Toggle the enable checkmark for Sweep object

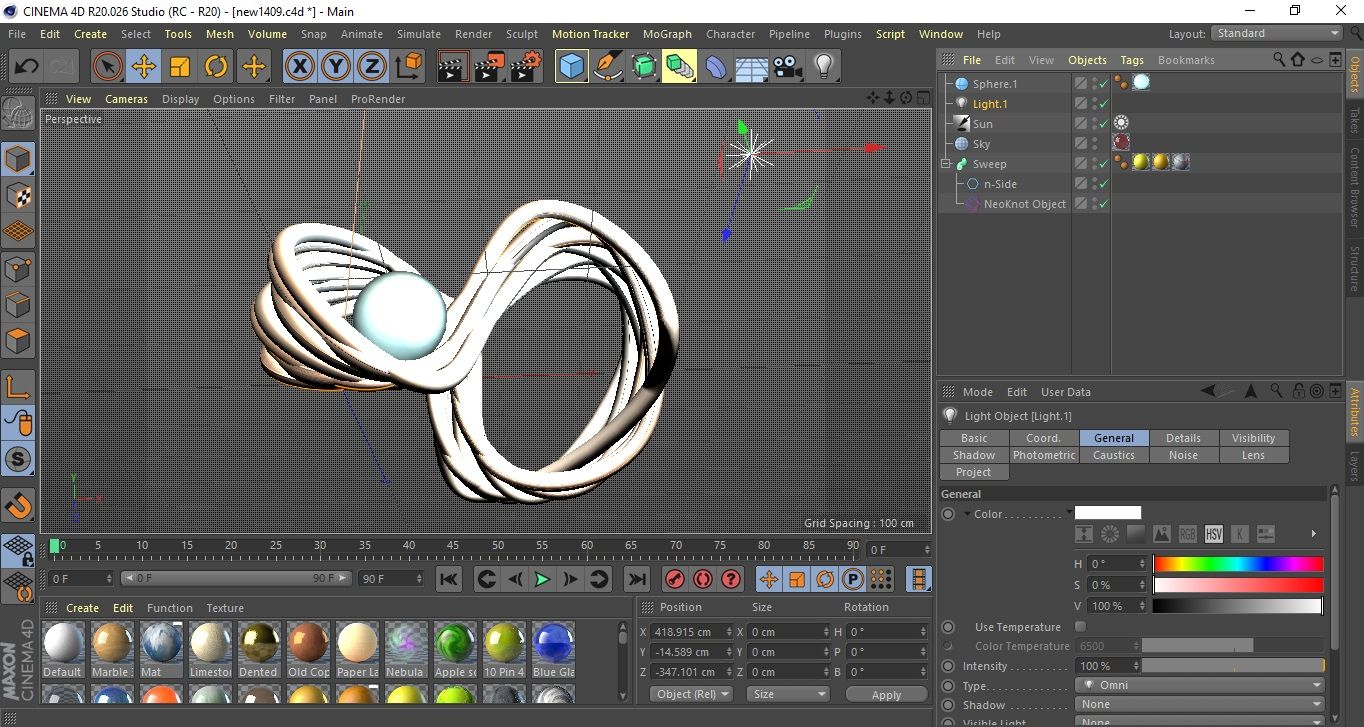1103,164
